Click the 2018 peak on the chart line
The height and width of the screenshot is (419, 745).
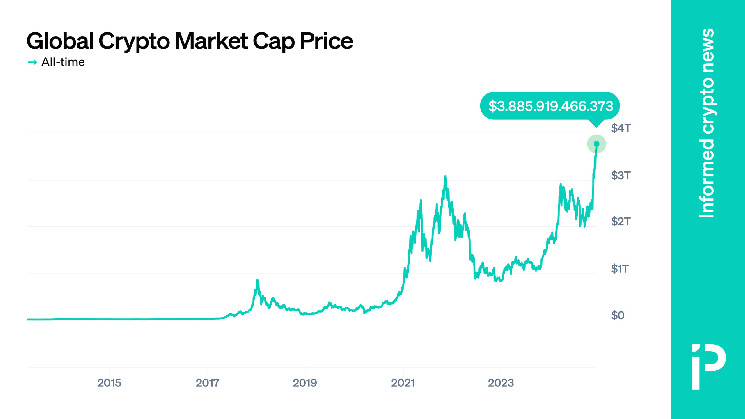coord(258,280)
